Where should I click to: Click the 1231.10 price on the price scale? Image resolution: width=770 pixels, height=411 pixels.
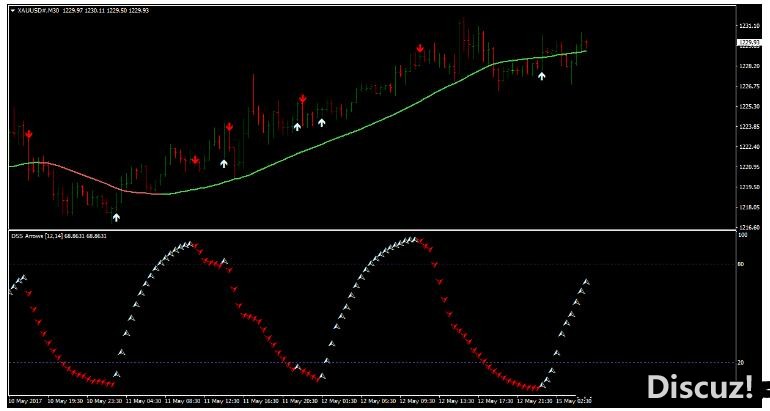(748, 25)
